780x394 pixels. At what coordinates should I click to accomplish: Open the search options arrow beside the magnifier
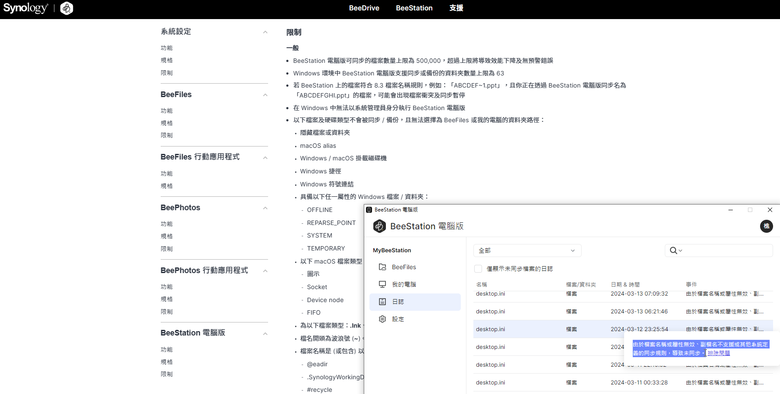click(x=680, y=251)
